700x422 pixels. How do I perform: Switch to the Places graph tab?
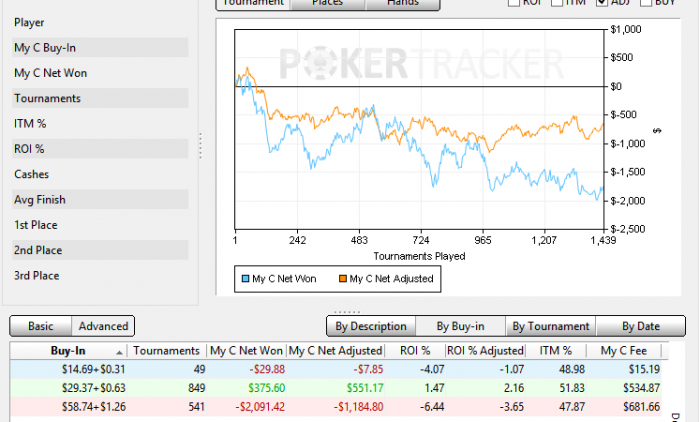click(328, 4)
